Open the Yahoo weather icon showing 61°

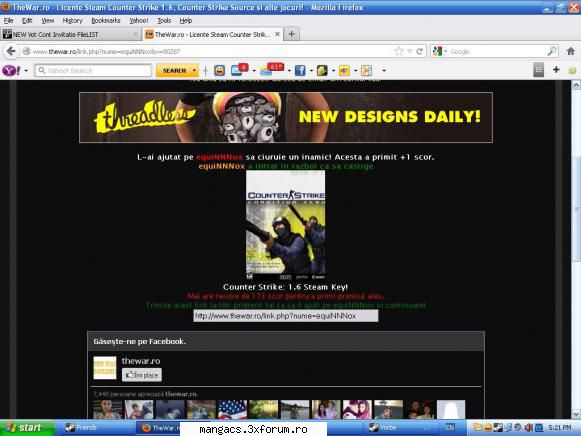click(x=271, y=69)
